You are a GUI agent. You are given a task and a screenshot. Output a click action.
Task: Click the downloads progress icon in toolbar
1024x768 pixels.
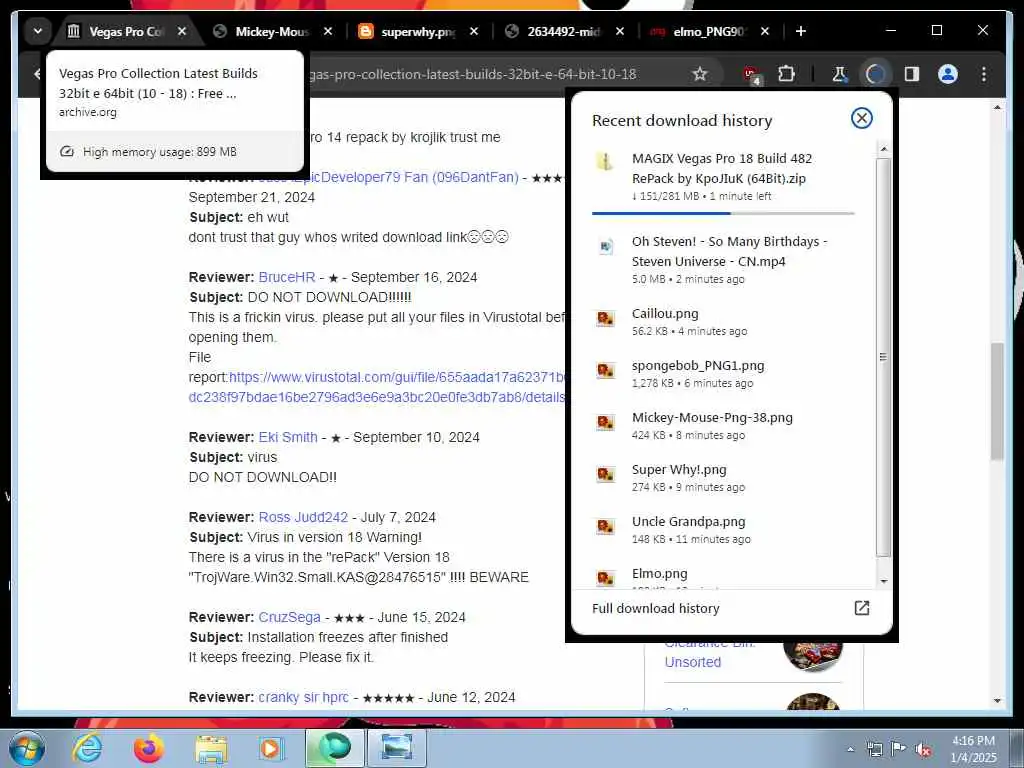pyautogui.click(x=876, y=74)
